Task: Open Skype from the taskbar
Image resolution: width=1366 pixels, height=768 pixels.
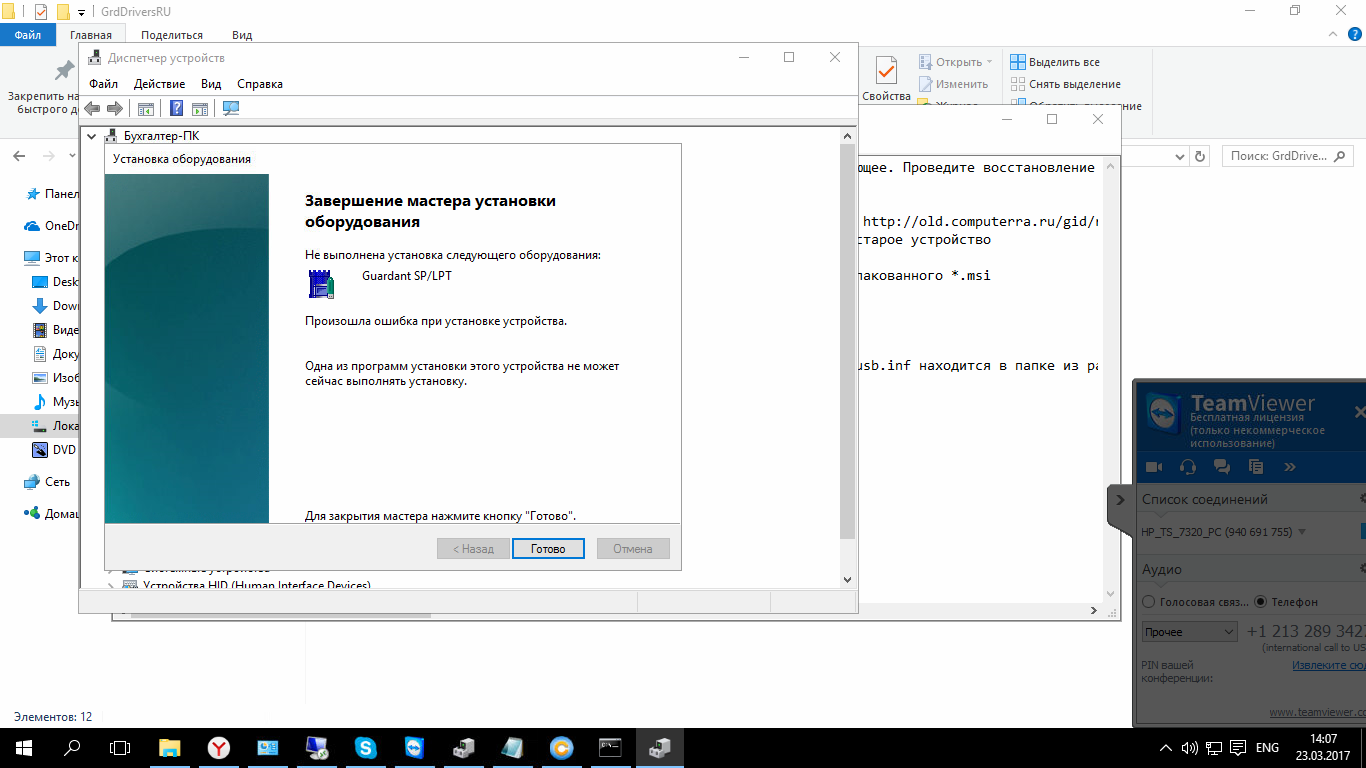Action: 365,747
